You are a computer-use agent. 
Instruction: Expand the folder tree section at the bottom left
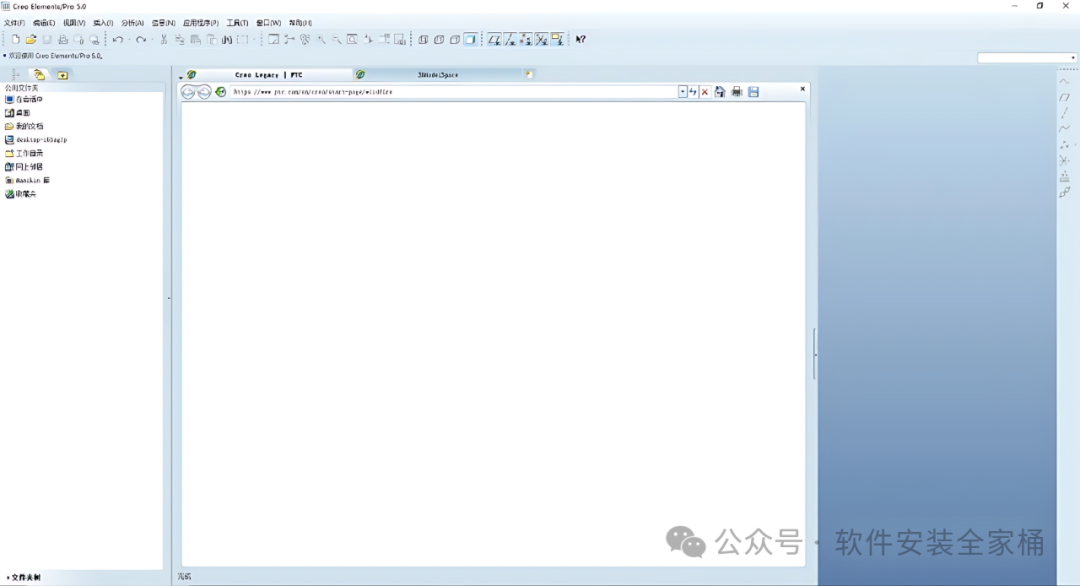[23, 577]
